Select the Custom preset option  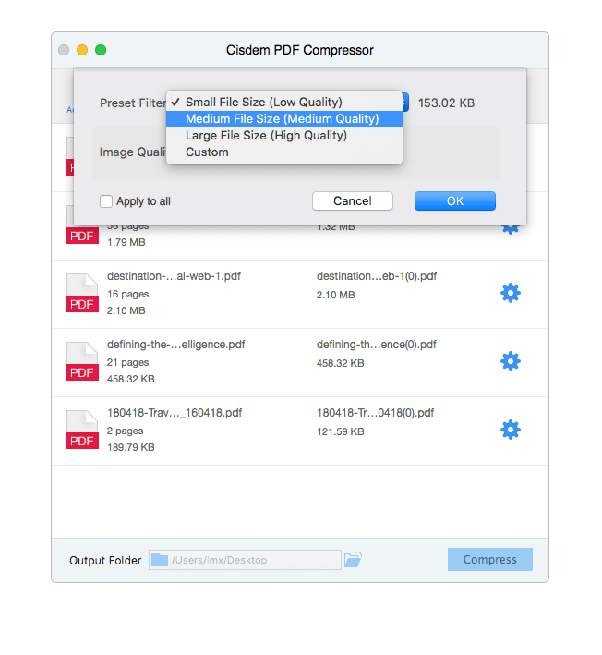(284, 152)
